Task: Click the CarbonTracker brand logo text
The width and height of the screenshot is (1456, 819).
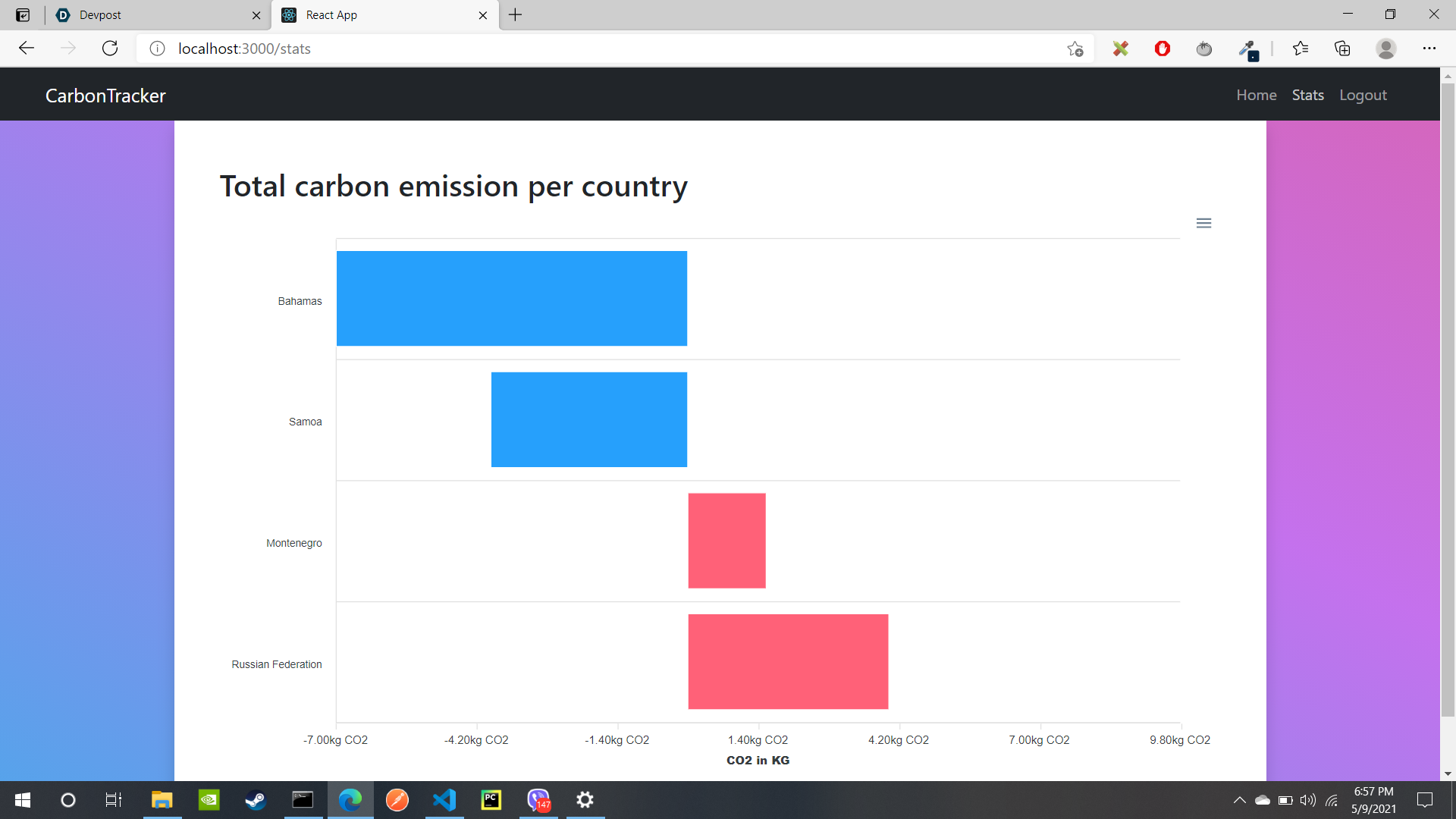Action: [105, 96]
